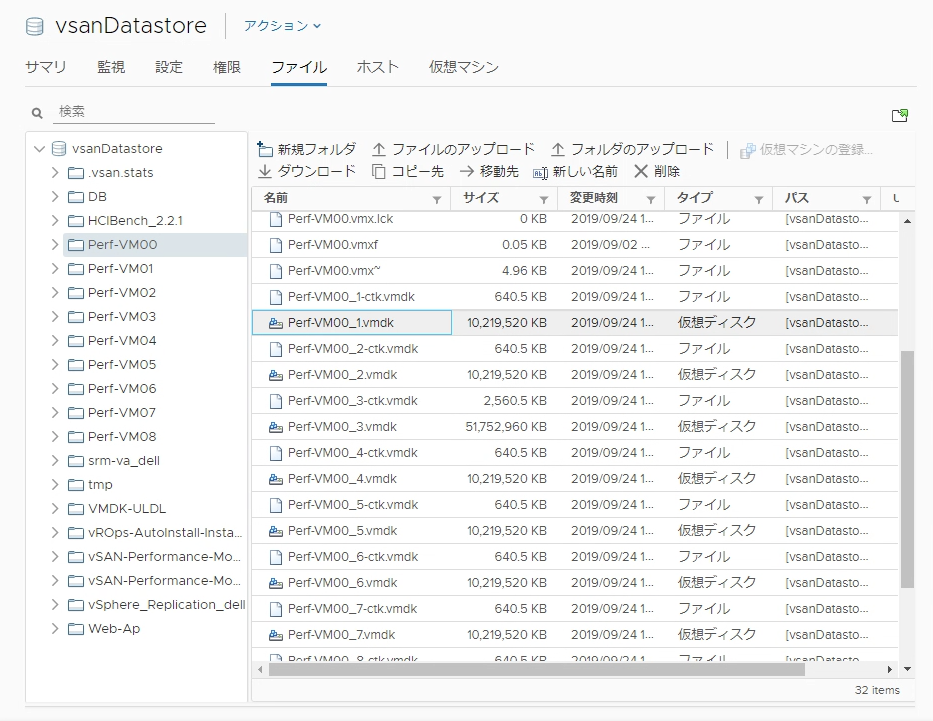
Task: Expand the .vsan.stats folder
Action: tap(55, 173)
